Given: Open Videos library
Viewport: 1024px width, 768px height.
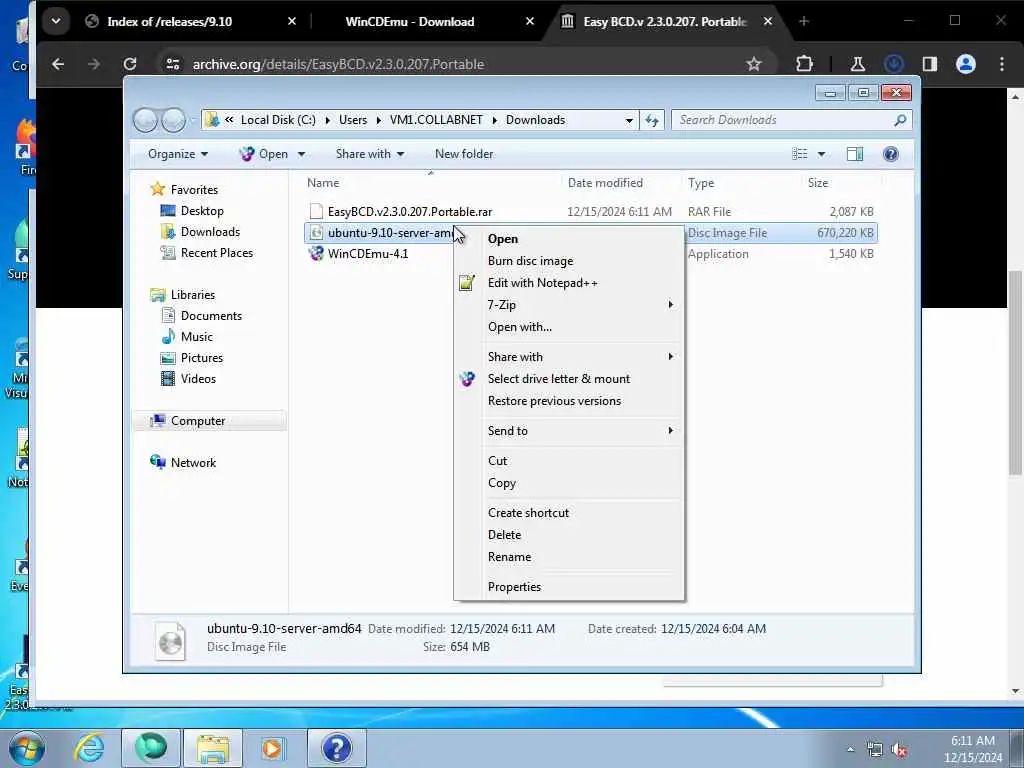Looking at the screenshot, I should pyautogui.click(x=198, y=379).
